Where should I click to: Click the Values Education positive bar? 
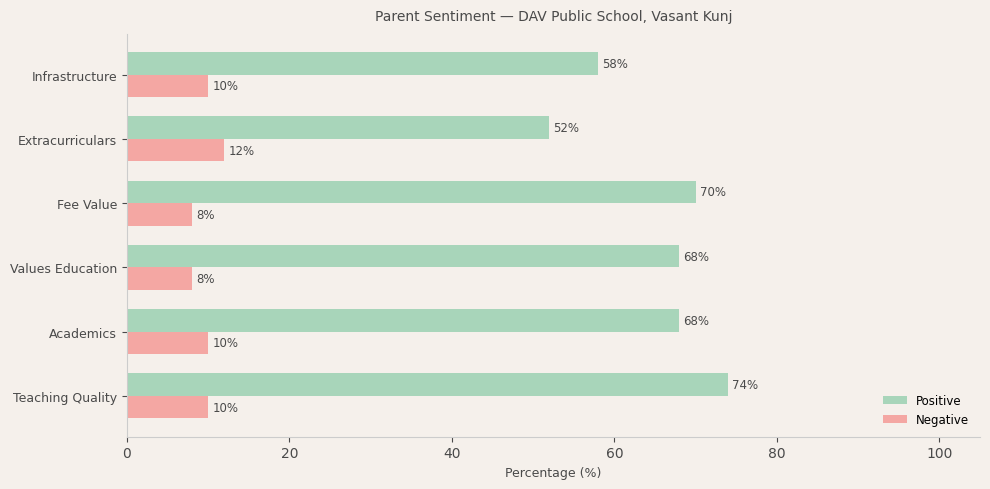coord(403,257)
